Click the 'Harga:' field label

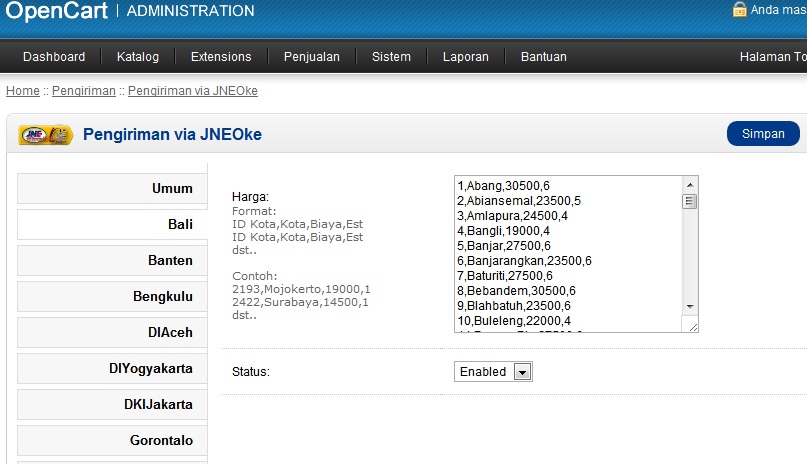point(251,197)
